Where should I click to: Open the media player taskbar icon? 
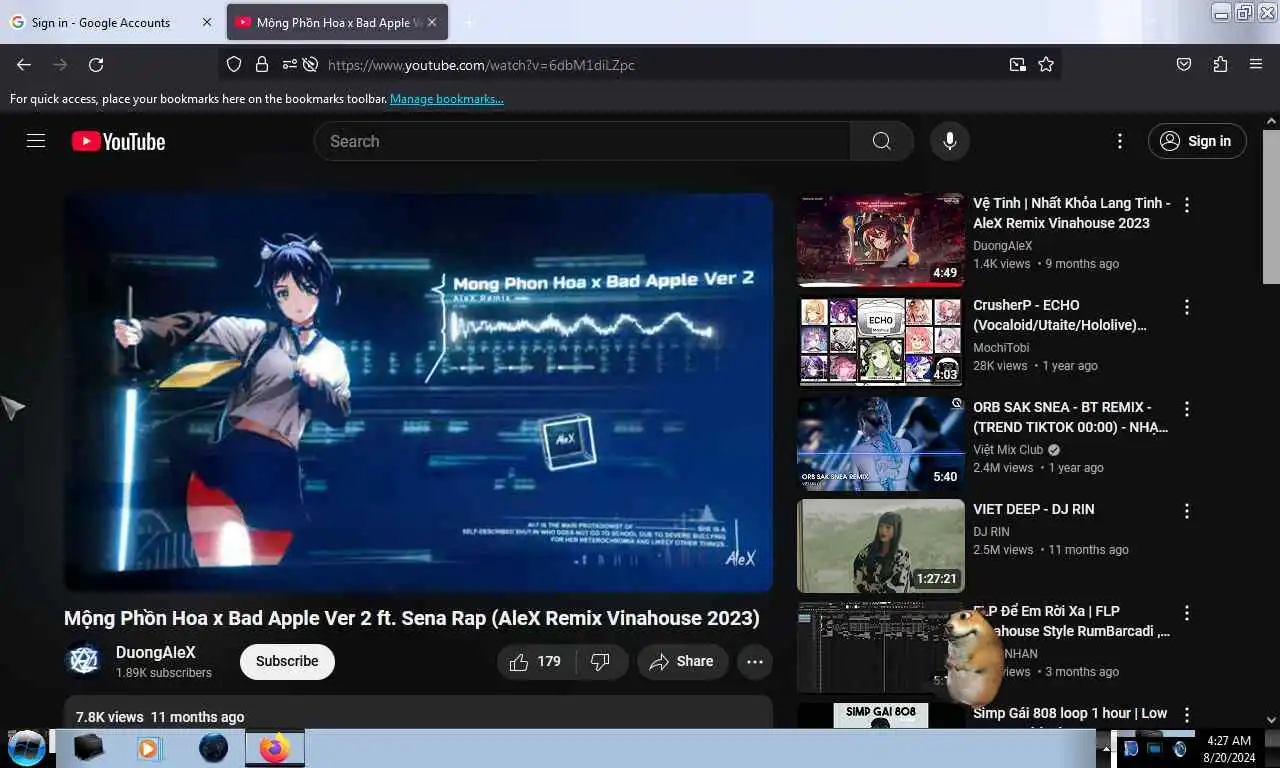(150, 748)
